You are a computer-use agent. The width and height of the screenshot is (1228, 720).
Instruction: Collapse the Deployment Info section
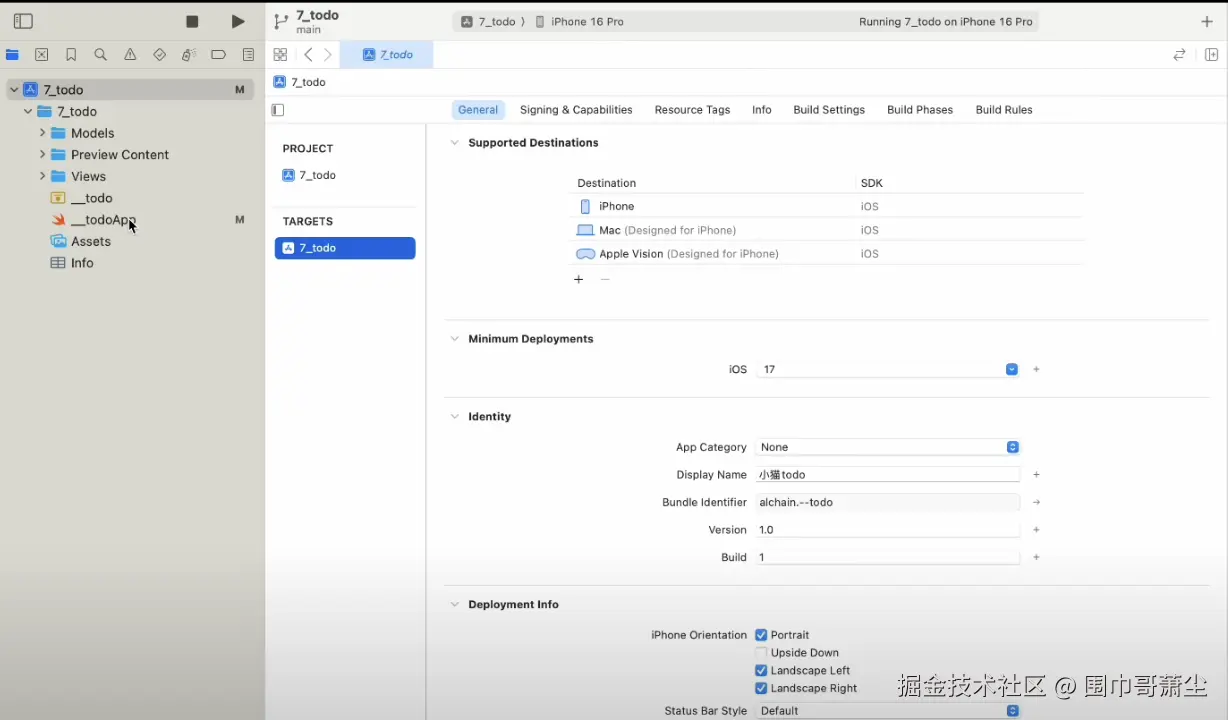pos(454,605)
